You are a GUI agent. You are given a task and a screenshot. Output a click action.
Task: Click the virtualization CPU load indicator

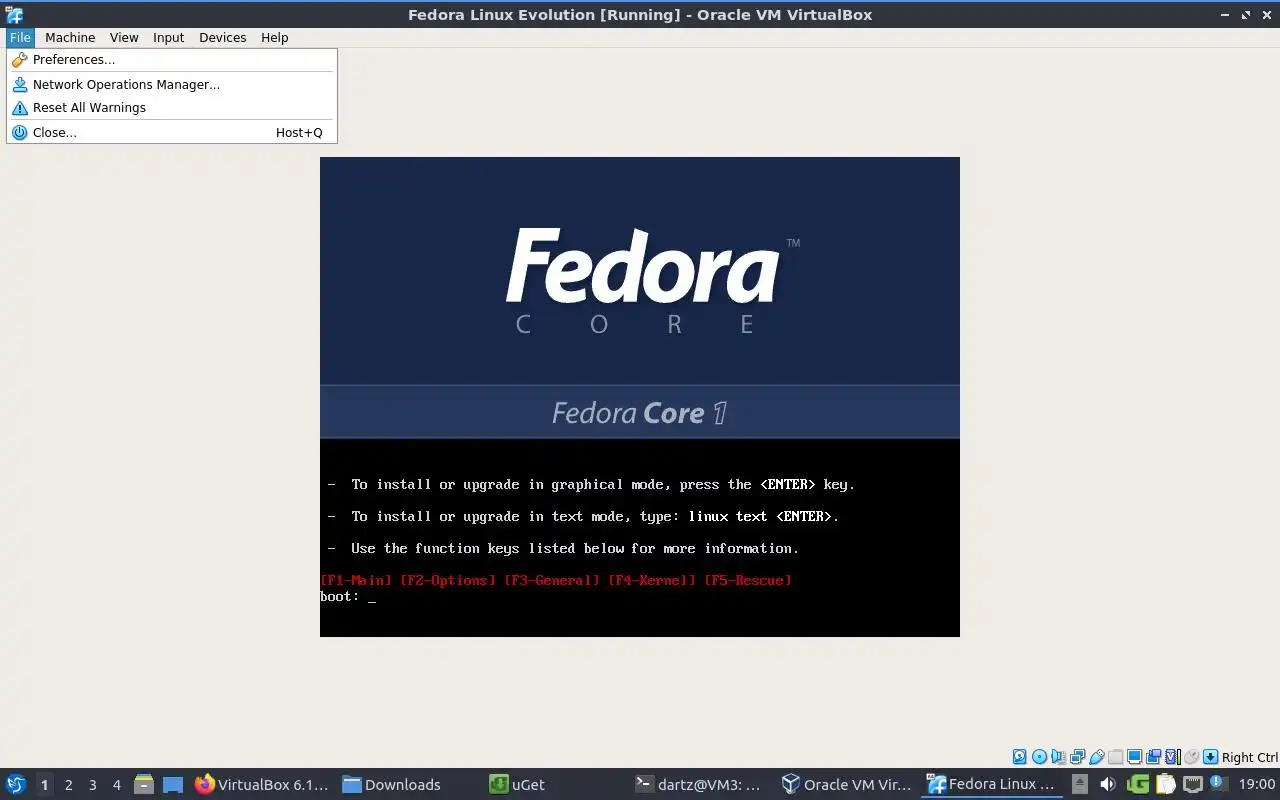pyautogui.click(x=1173, y=757)
